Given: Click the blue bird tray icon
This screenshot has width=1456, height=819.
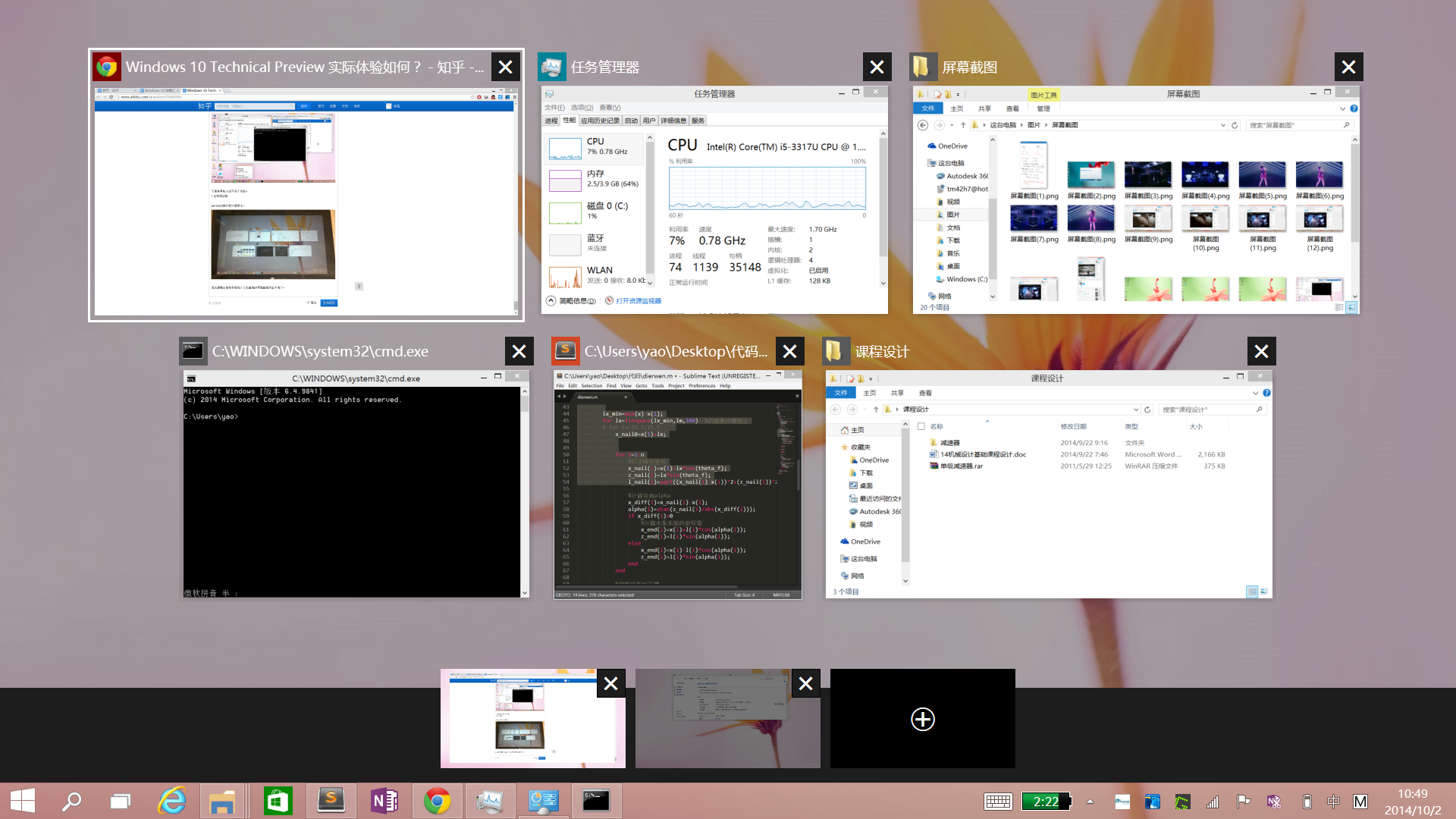Looking at the screenshot, I should [1152, 802].
